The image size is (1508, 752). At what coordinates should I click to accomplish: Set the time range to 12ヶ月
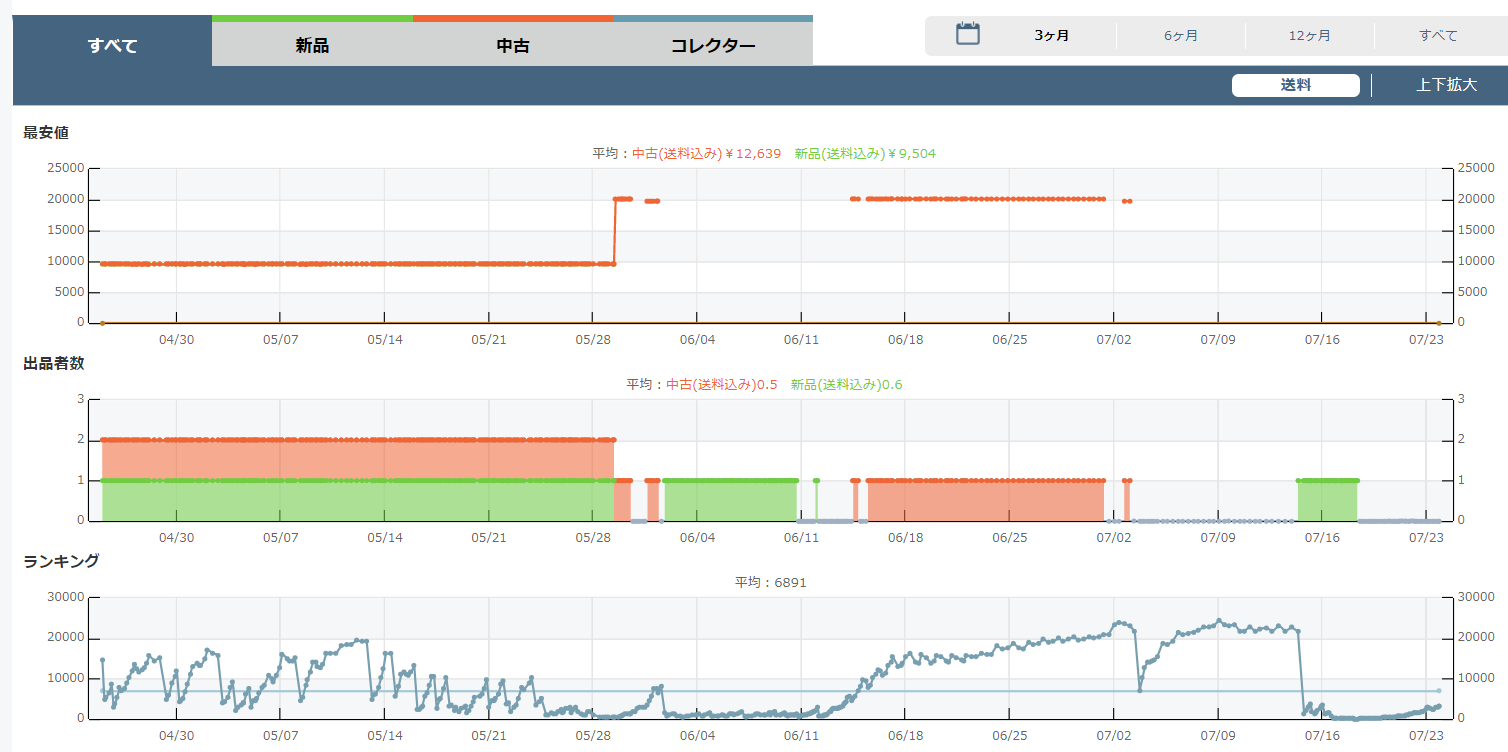tap(1309, 36)
